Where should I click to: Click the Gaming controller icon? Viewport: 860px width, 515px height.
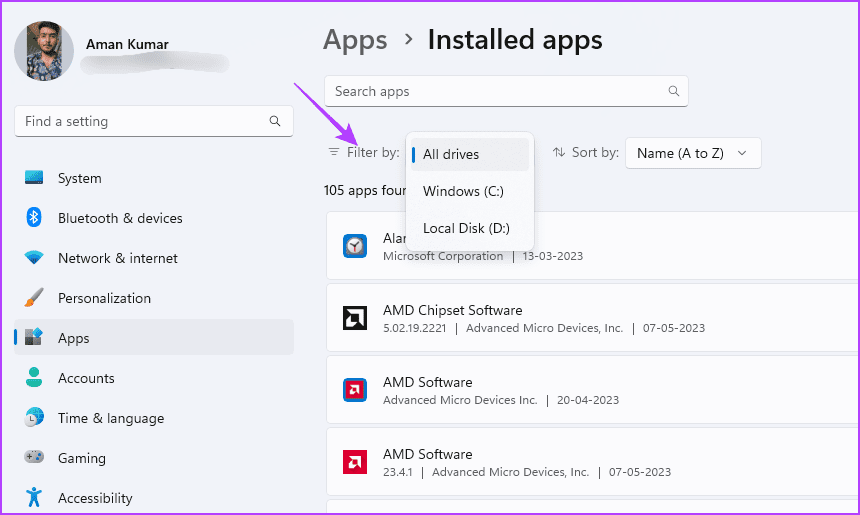coord(34,456)
